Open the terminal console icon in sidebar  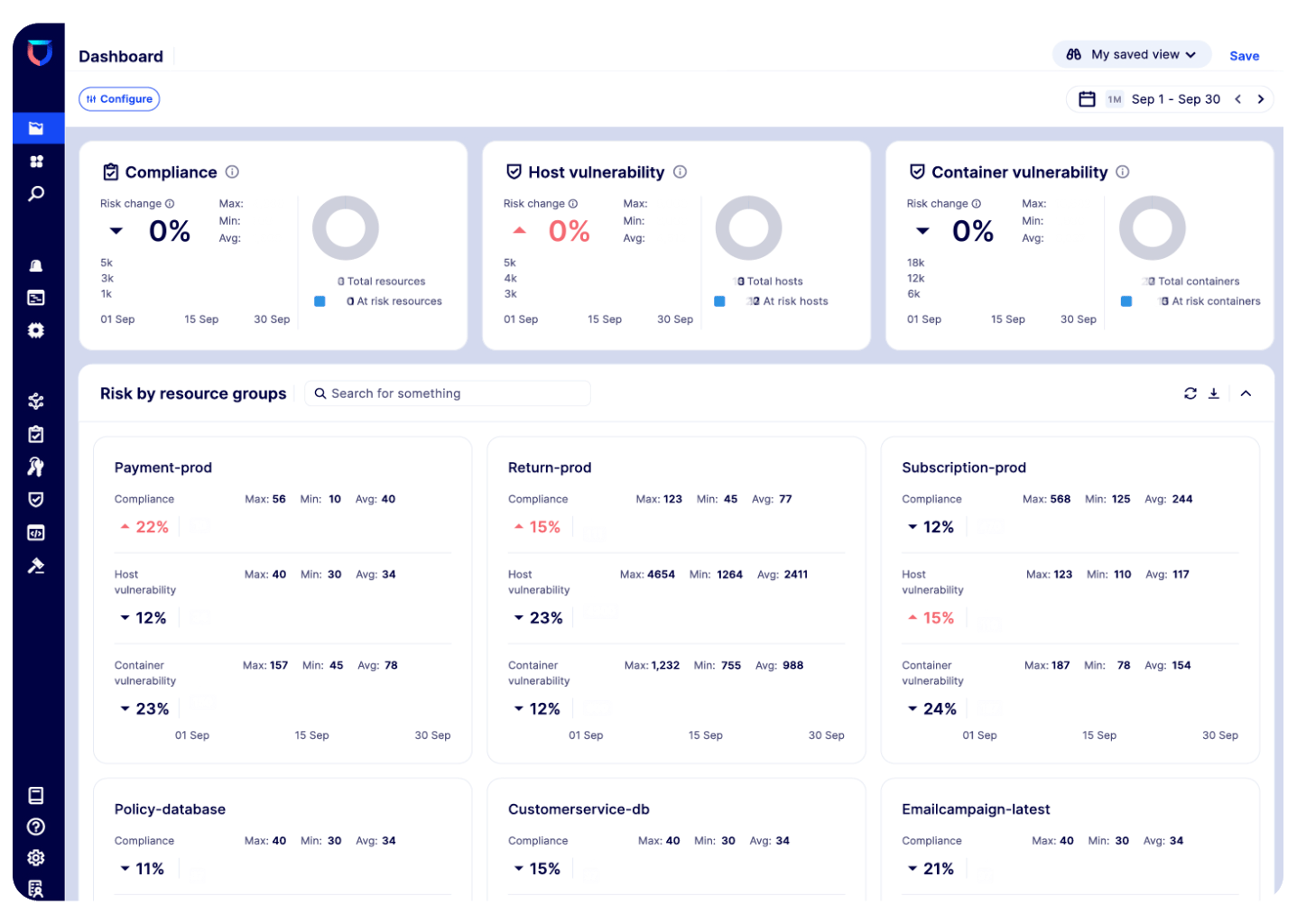[36, 298]
